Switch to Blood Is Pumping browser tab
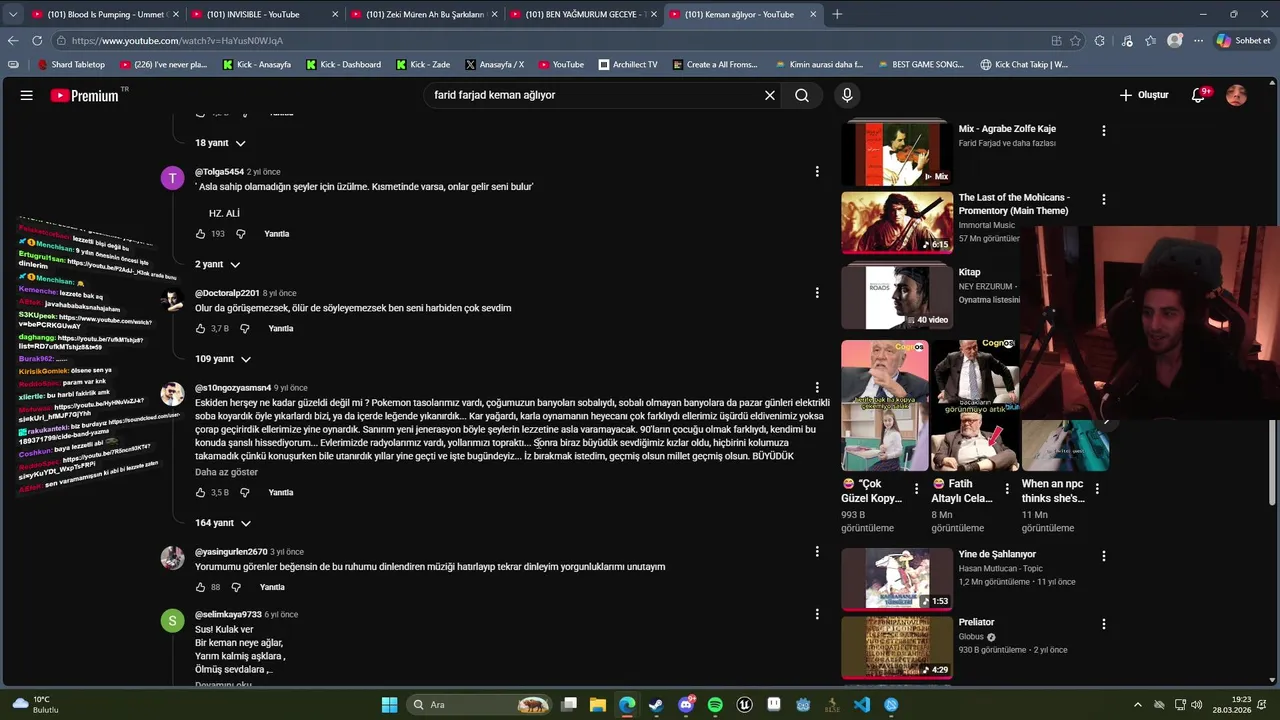The height and width of the screenshot is (720, 1280). (100, 14)
